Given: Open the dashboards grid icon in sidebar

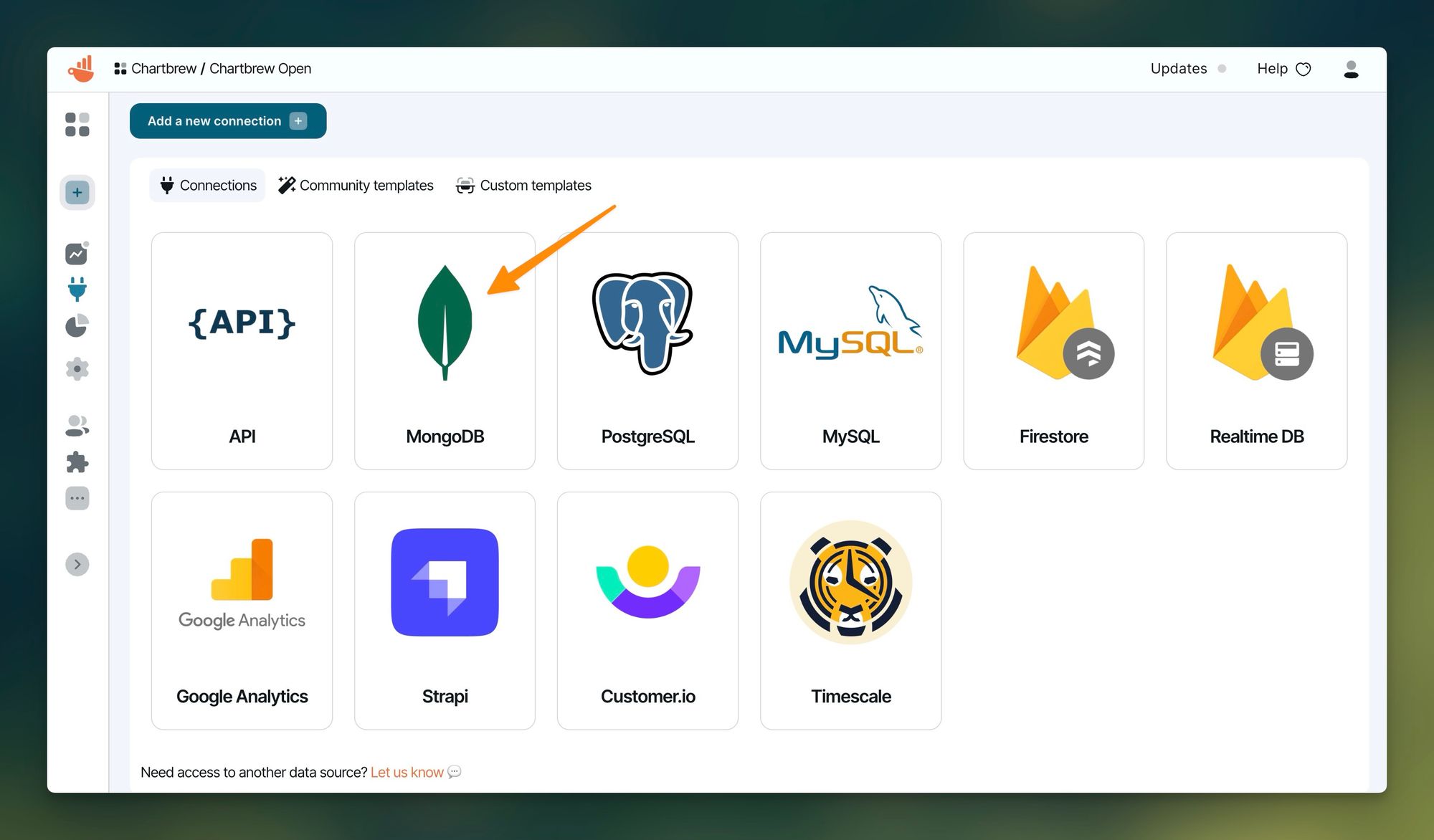Looking at the screenshot, I should [77, 124].
